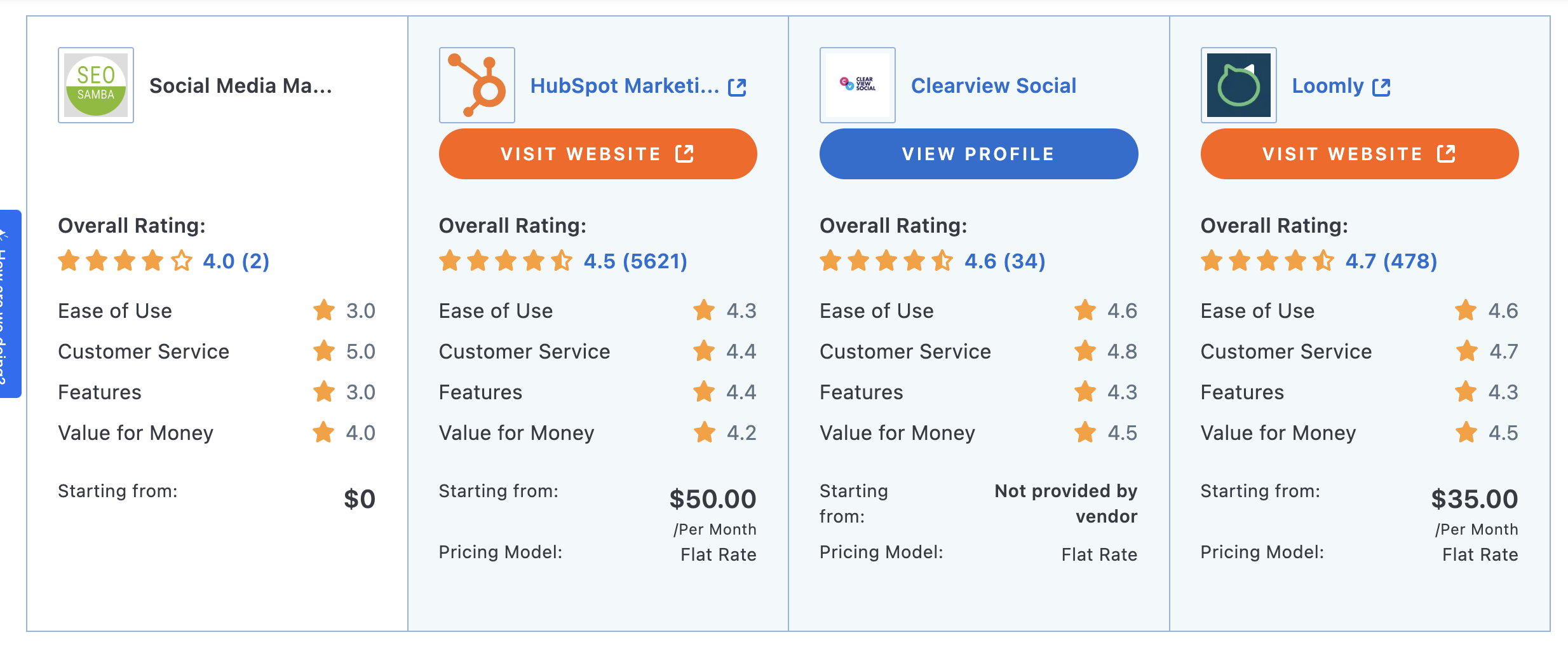Click SEO Samba's Value for Money star
This screenshot has height=651, width=1568.
pos(324,433)
